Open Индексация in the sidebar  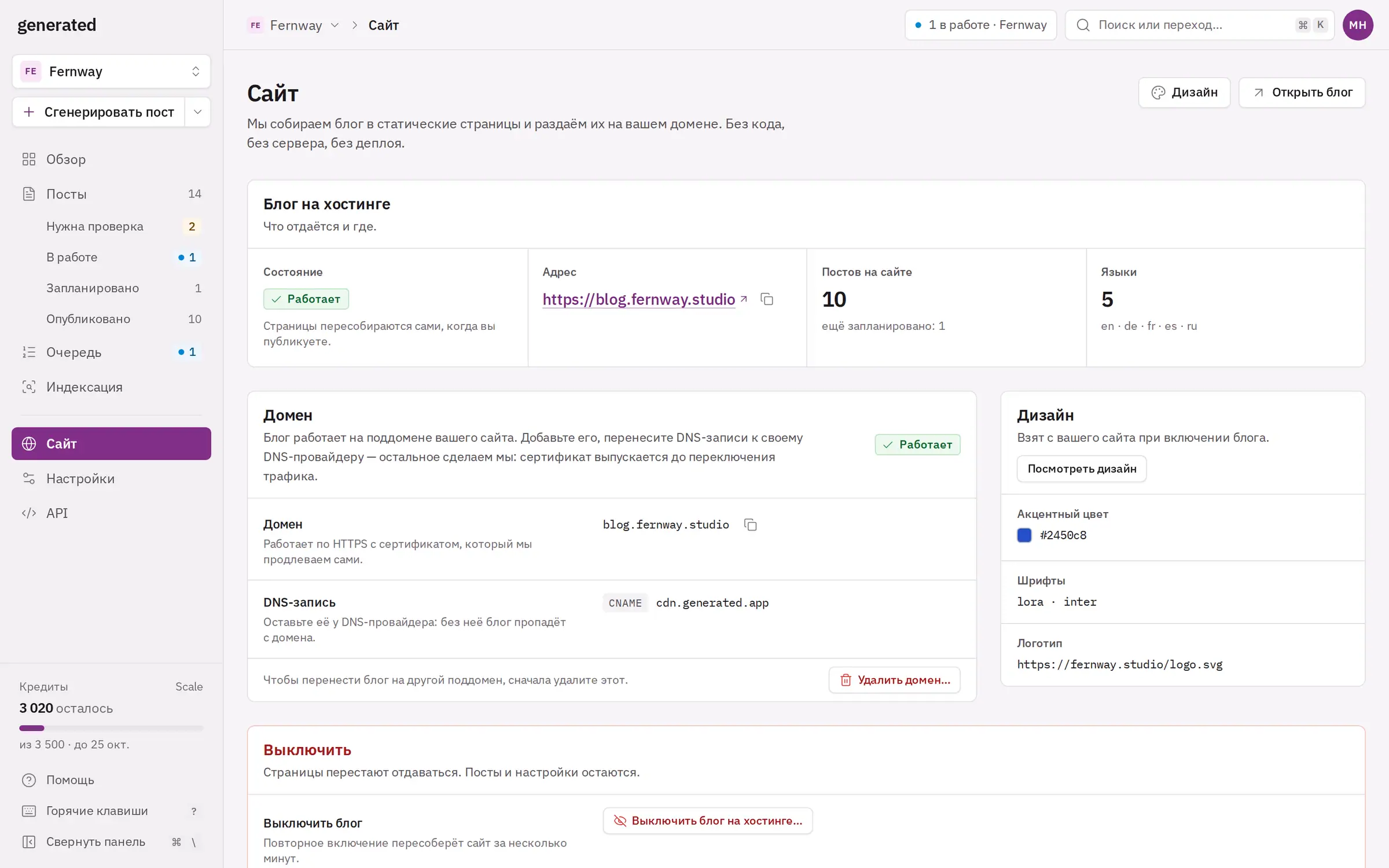(111, 387)
